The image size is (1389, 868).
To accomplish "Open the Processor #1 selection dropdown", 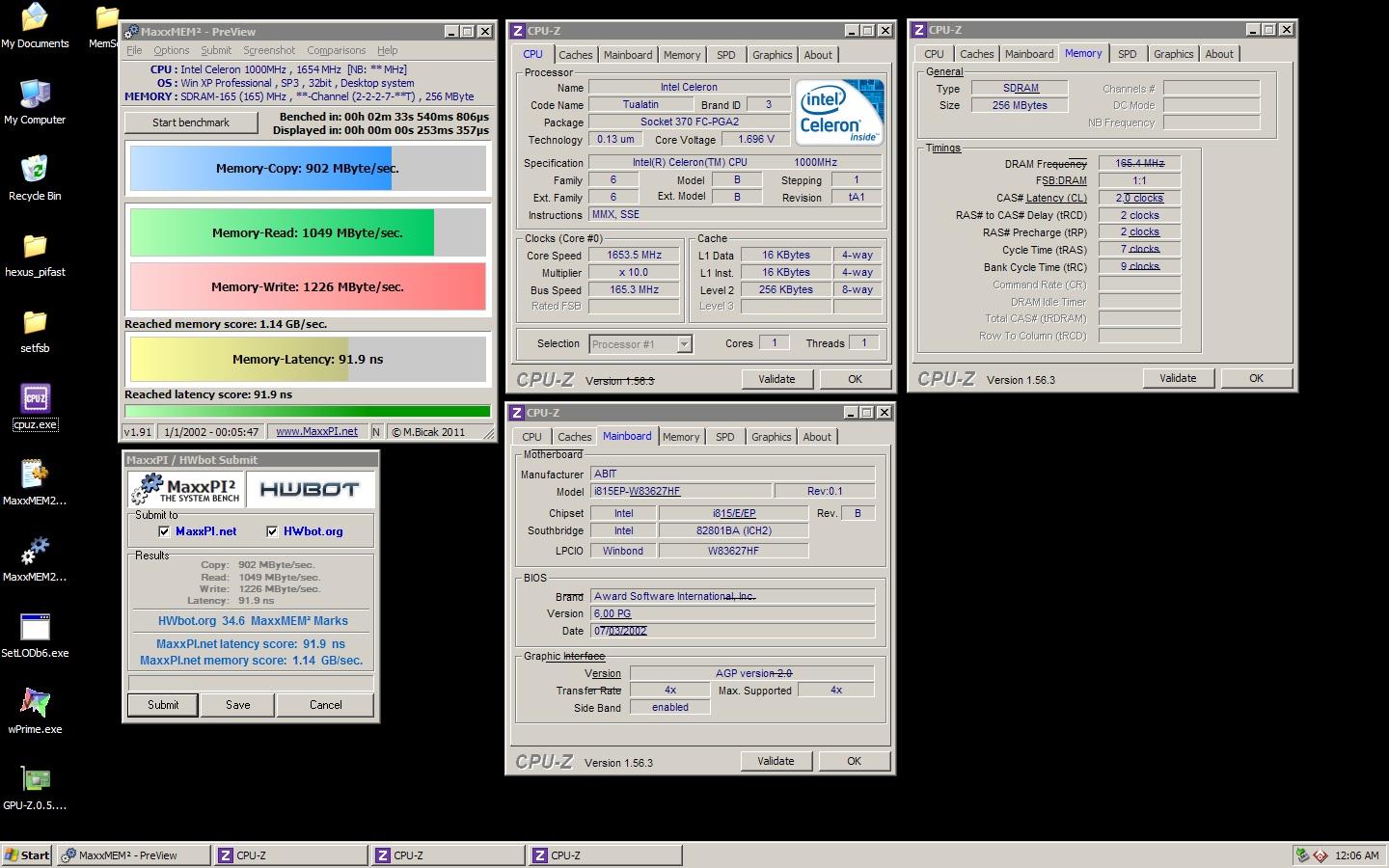I will click(x=685, y=344).
